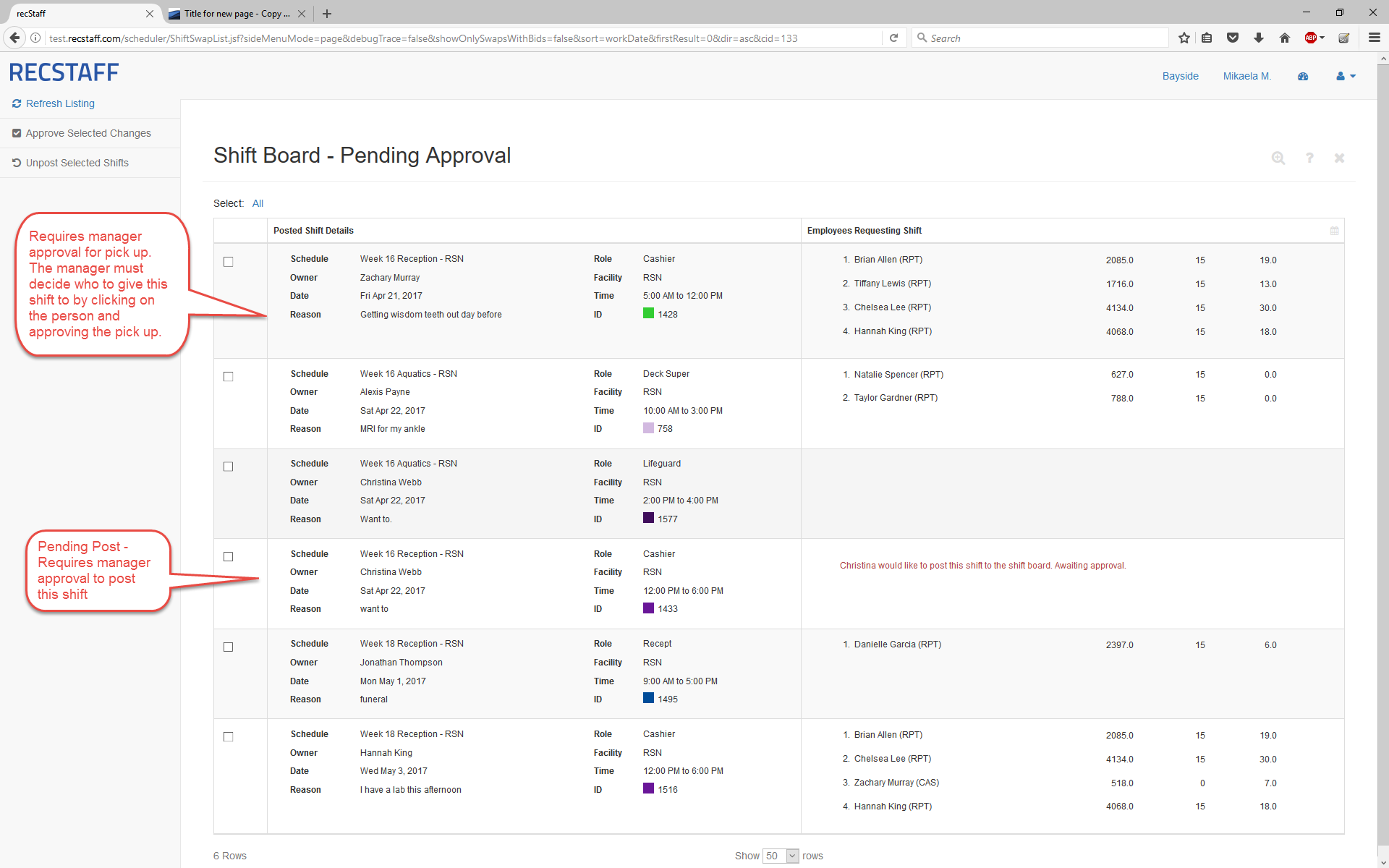Click the Refresh Listing sidebar icon
The width and height of the screenshot is (1389, 868).
pos(17,104)
